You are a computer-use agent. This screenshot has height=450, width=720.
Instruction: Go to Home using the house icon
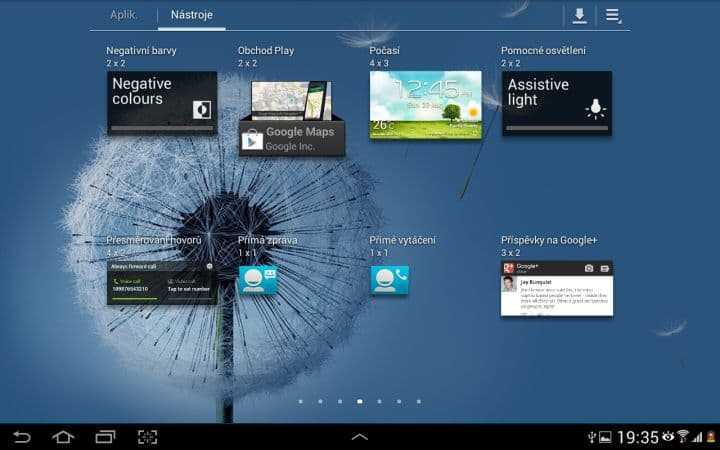pyautogui.click(x=63, y=437)
